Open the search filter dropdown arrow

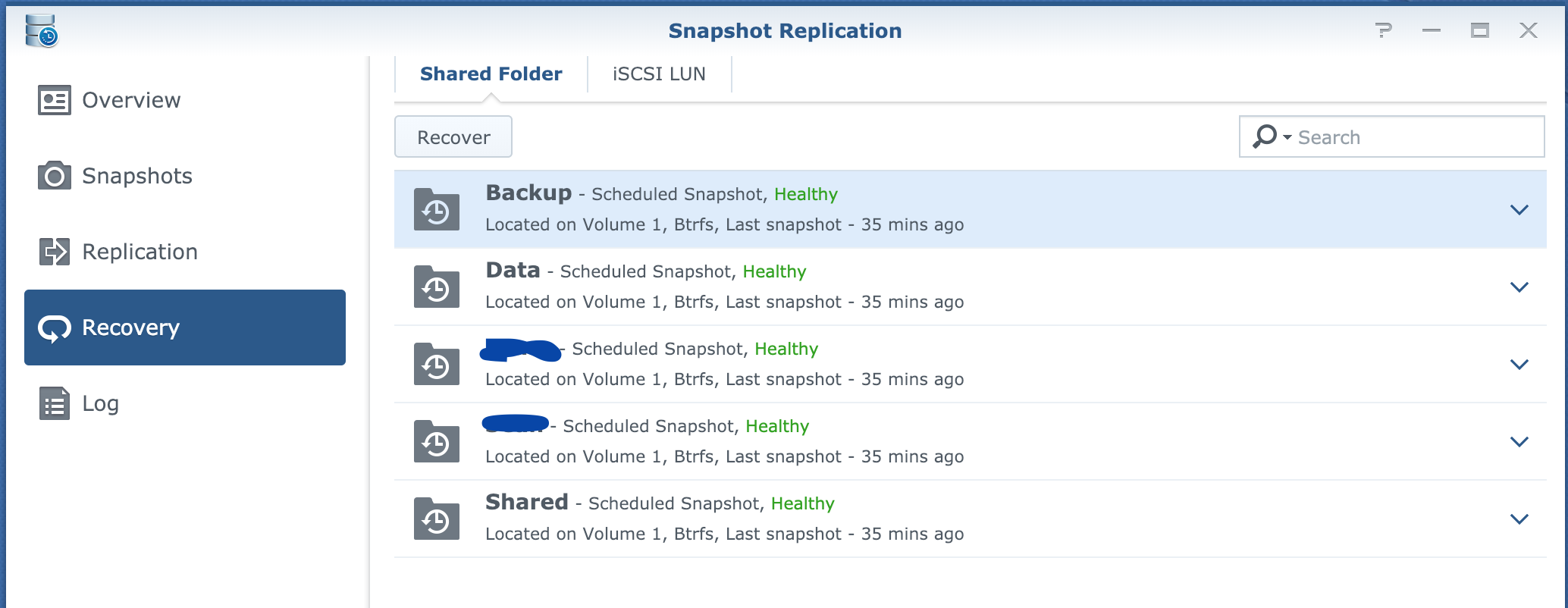coord(1287,137)
